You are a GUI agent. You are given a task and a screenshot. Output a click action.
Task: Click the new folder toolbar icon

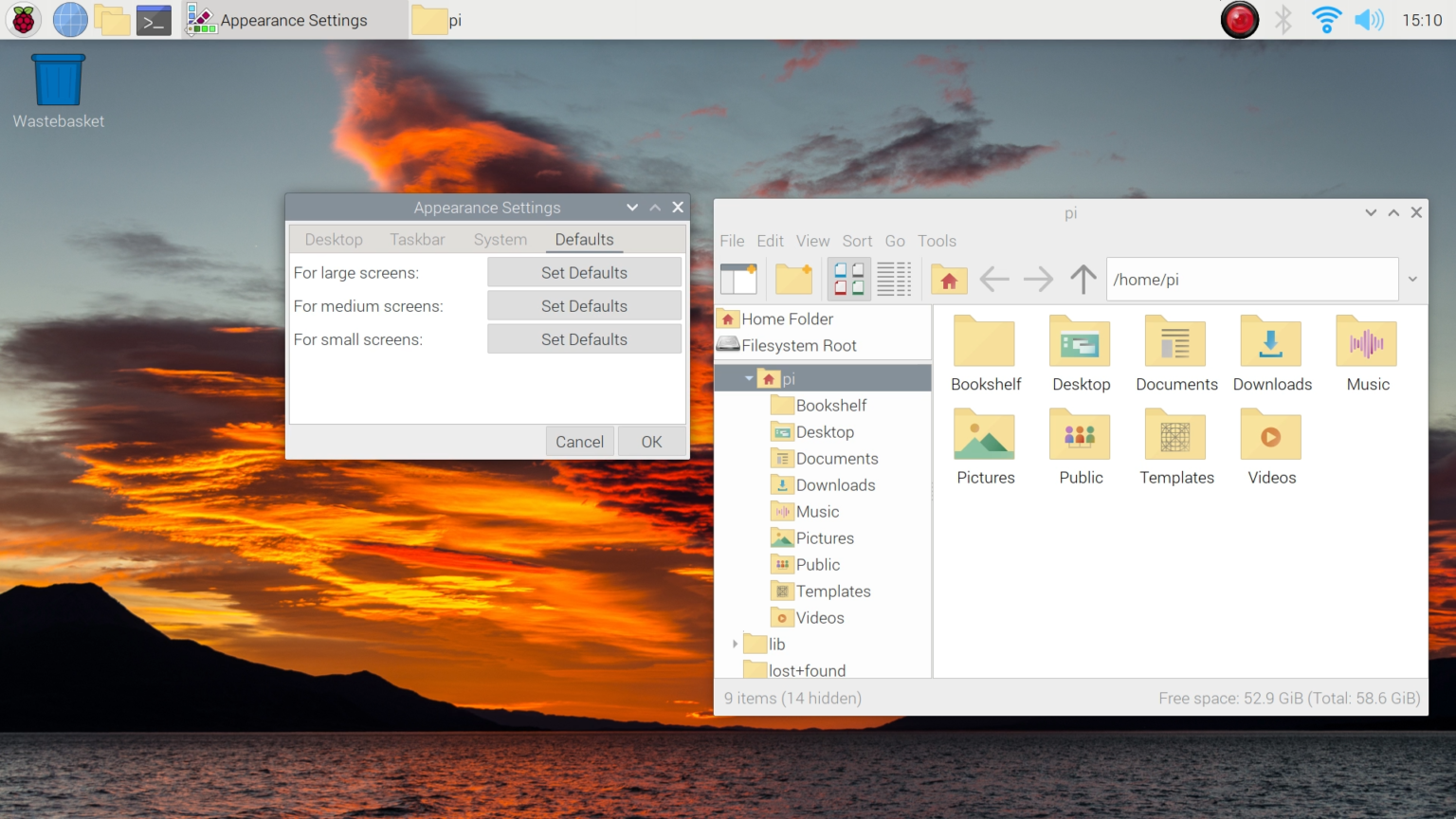(x=793, y=279)
